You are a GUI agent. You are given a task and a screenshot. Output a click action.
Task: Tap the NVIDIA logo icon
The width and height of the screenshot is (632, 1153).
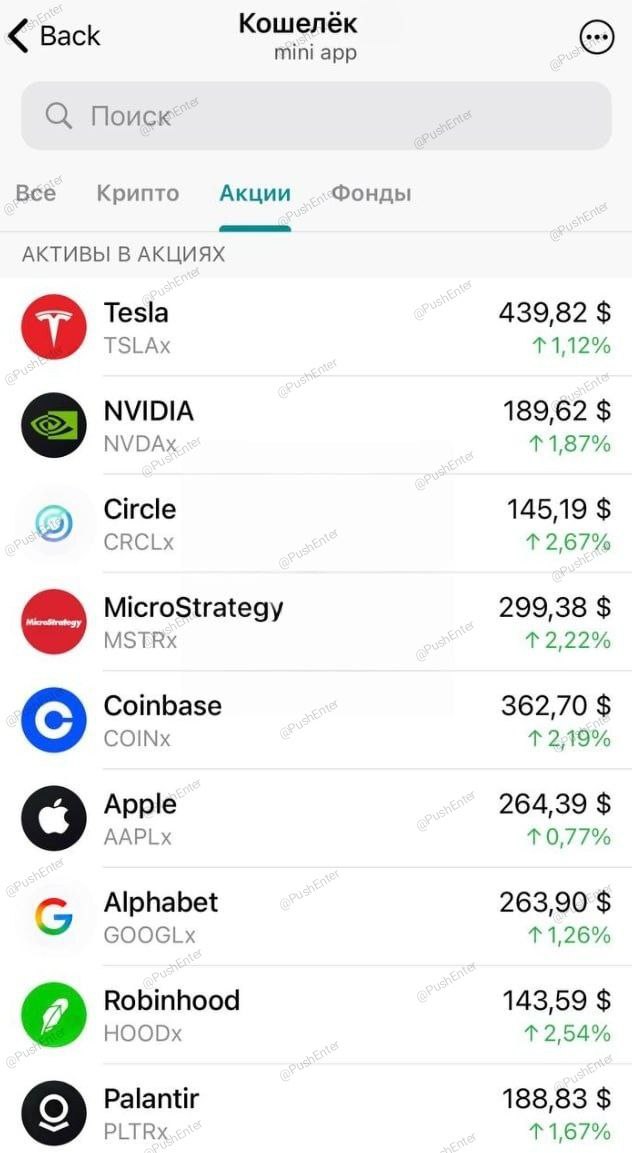(x=54, y=425)
